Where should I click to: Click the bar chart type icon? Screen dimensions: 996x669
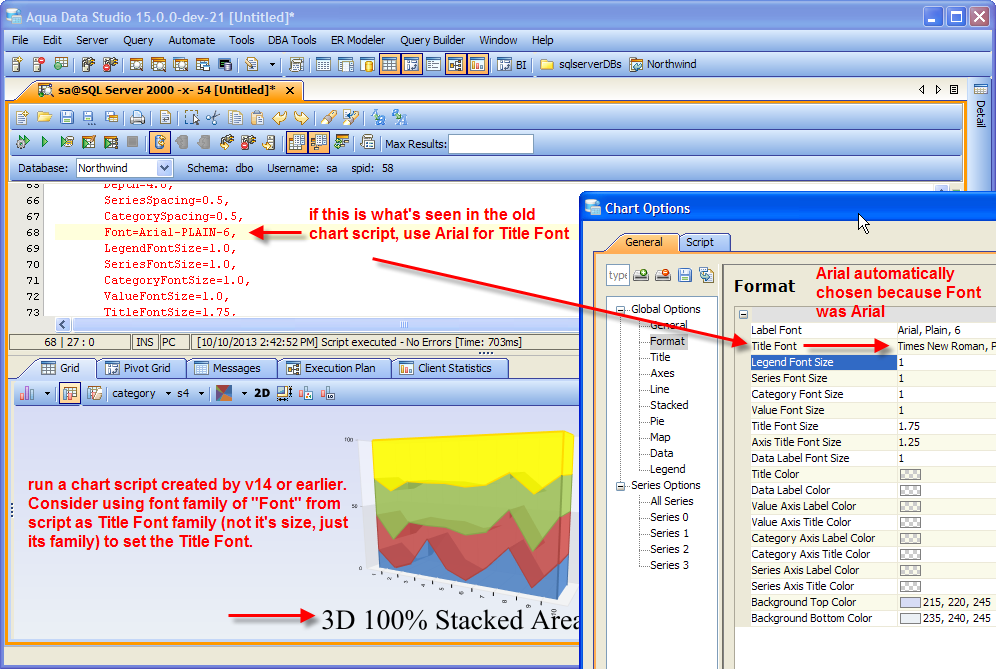tap(27, 393)
